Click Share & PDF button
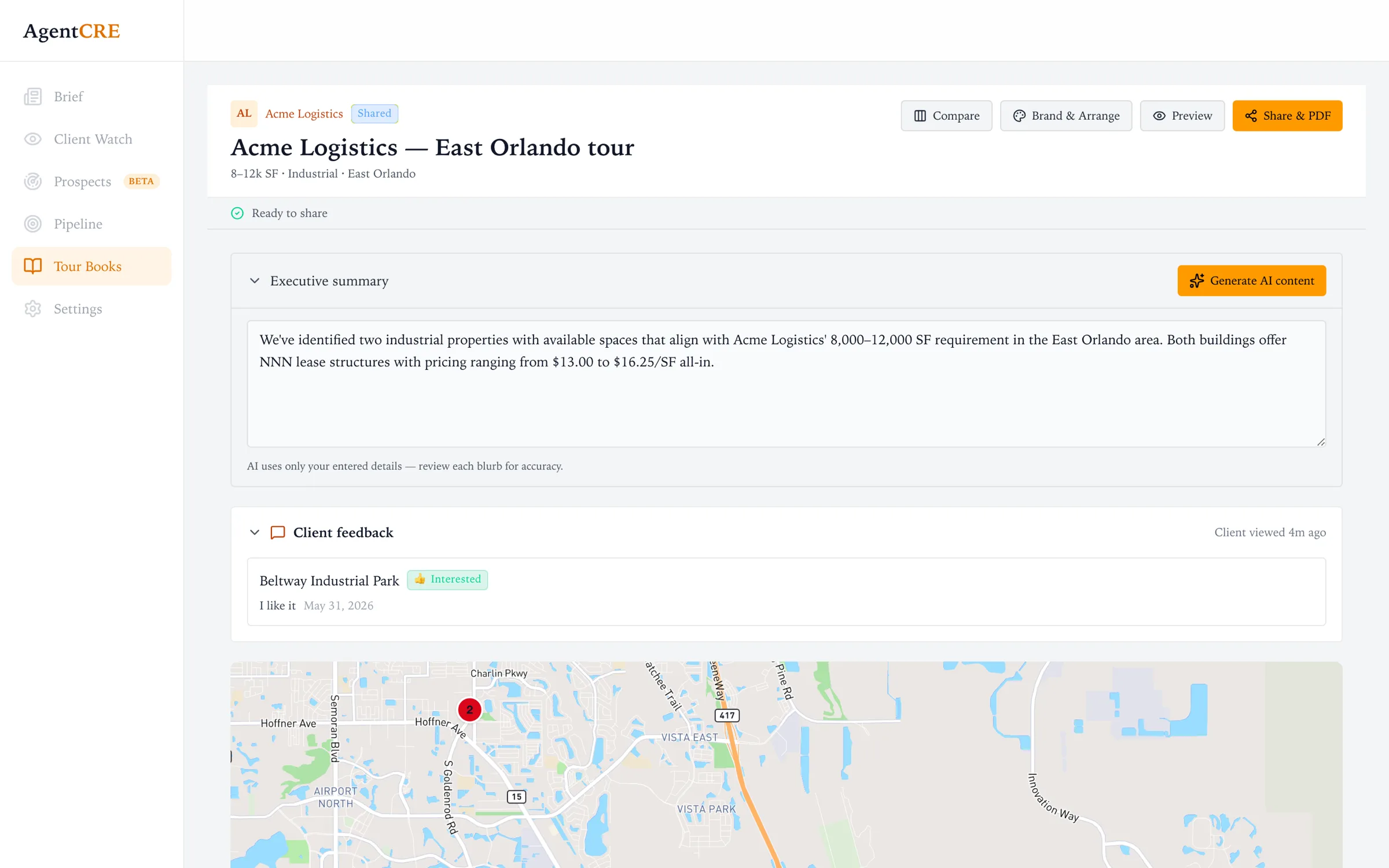Screen dimensions: 1389x868 pos(1288,116)
